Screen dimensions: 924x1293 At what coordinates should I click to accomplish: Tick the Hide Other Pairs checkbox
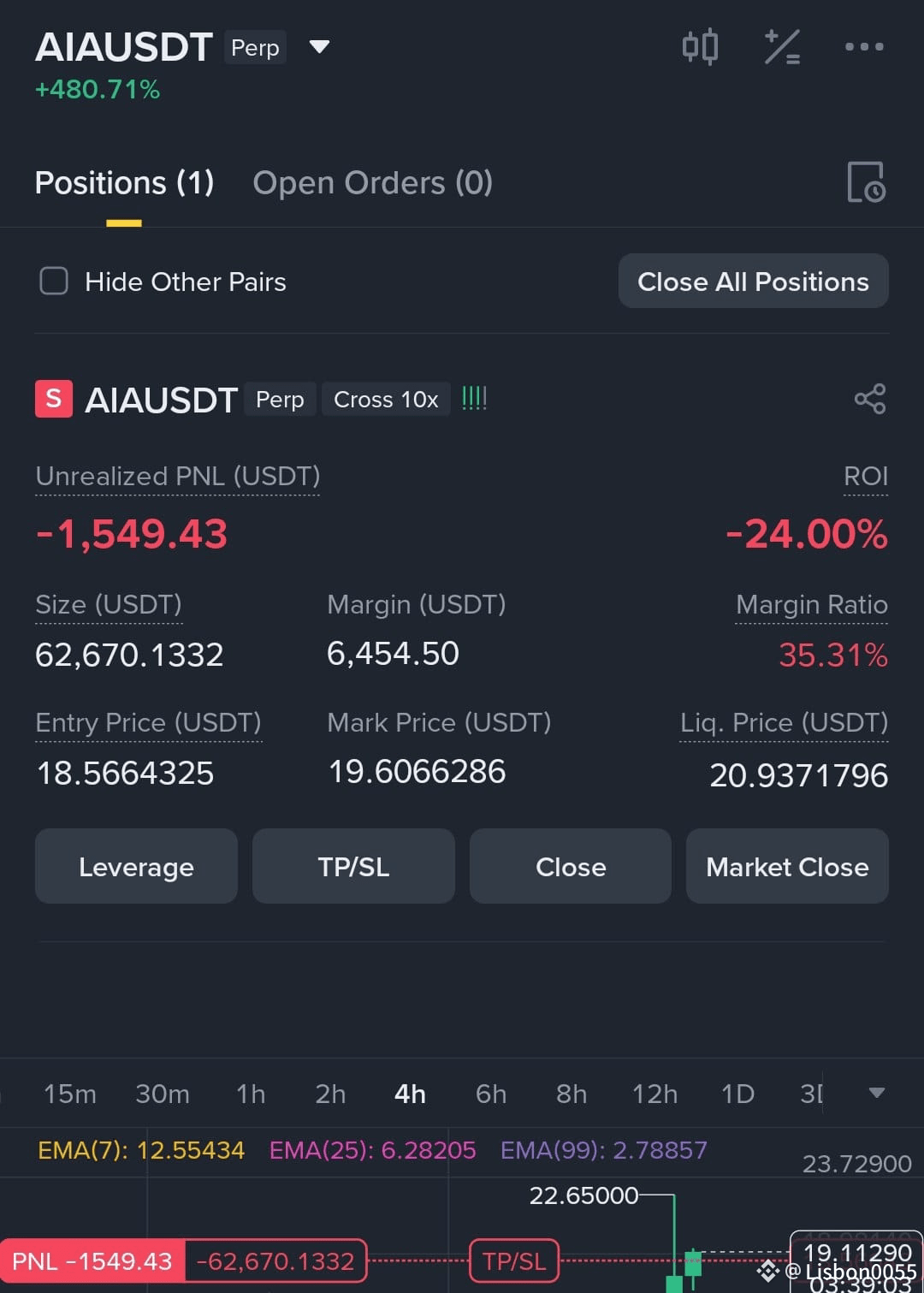click(54, 281)
